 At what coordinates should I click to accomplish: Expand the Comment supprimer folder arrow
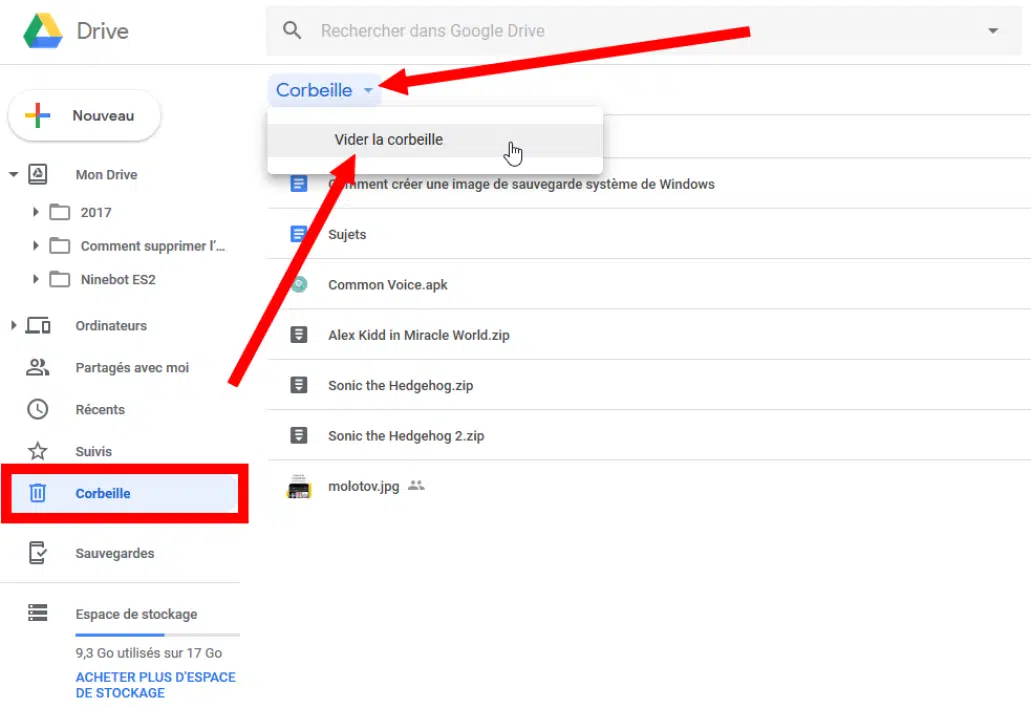[x=36, y=245]
